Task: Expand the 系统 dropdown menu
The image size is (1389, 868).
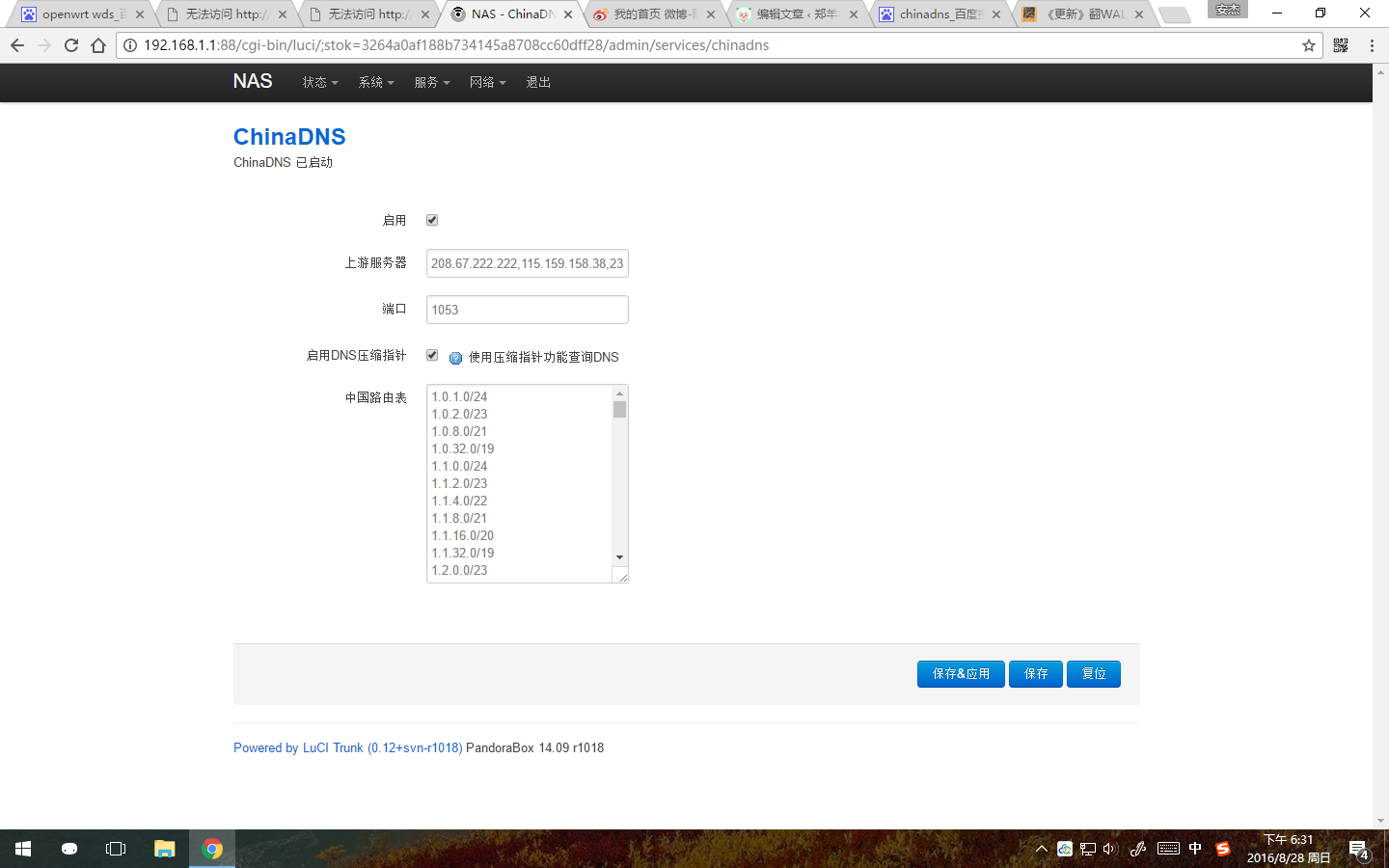Action: [376, 83]
